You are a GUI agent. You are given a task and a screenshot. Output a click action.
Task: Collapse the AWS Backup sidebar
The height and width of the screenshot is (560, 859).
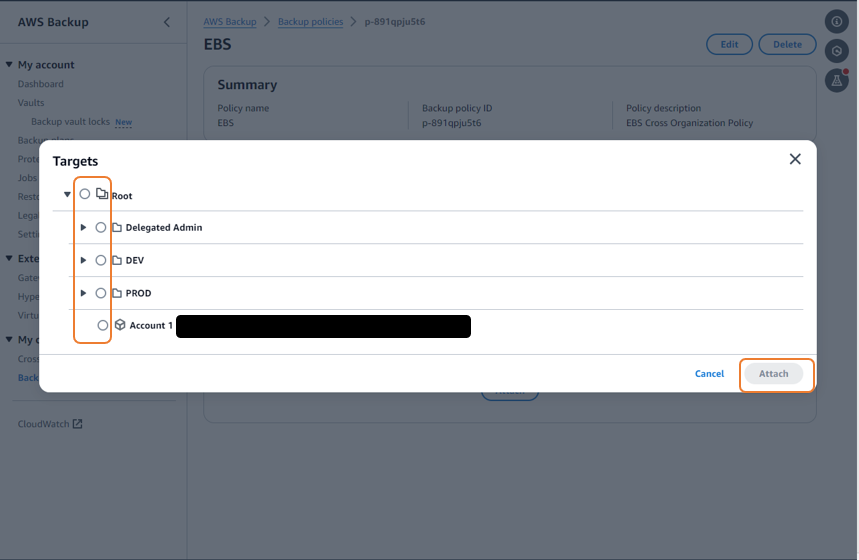click(x=167, y=22)
